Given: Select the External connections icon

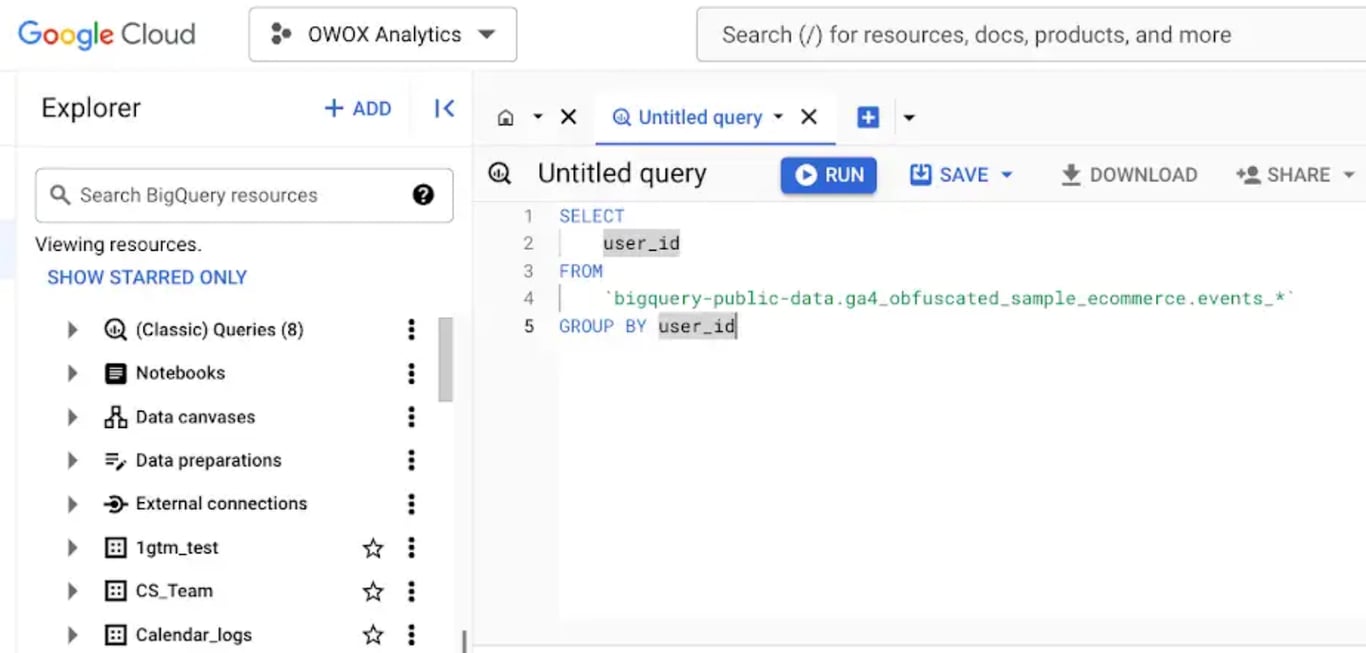Looking at the screenshot, I should tap(116, 504).
